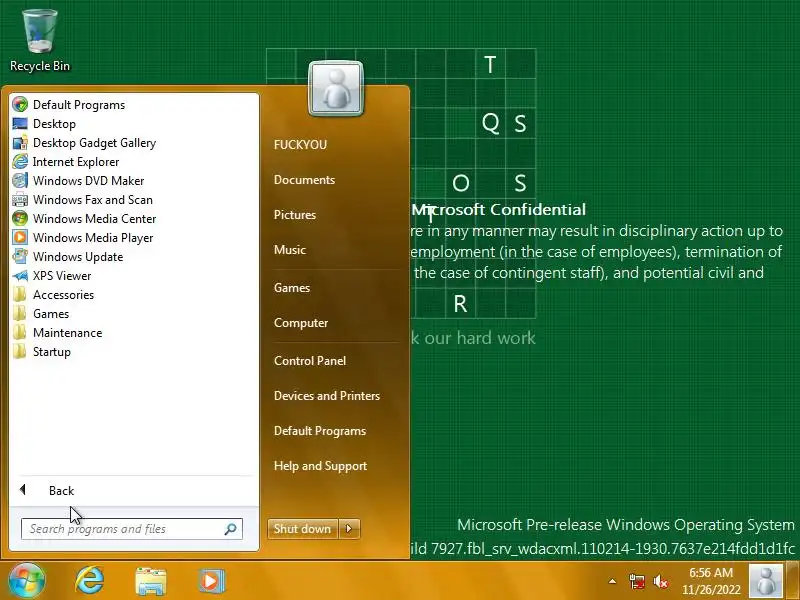Select the Windows Media Player text label
Screen dimensions: 800x600
93,238
